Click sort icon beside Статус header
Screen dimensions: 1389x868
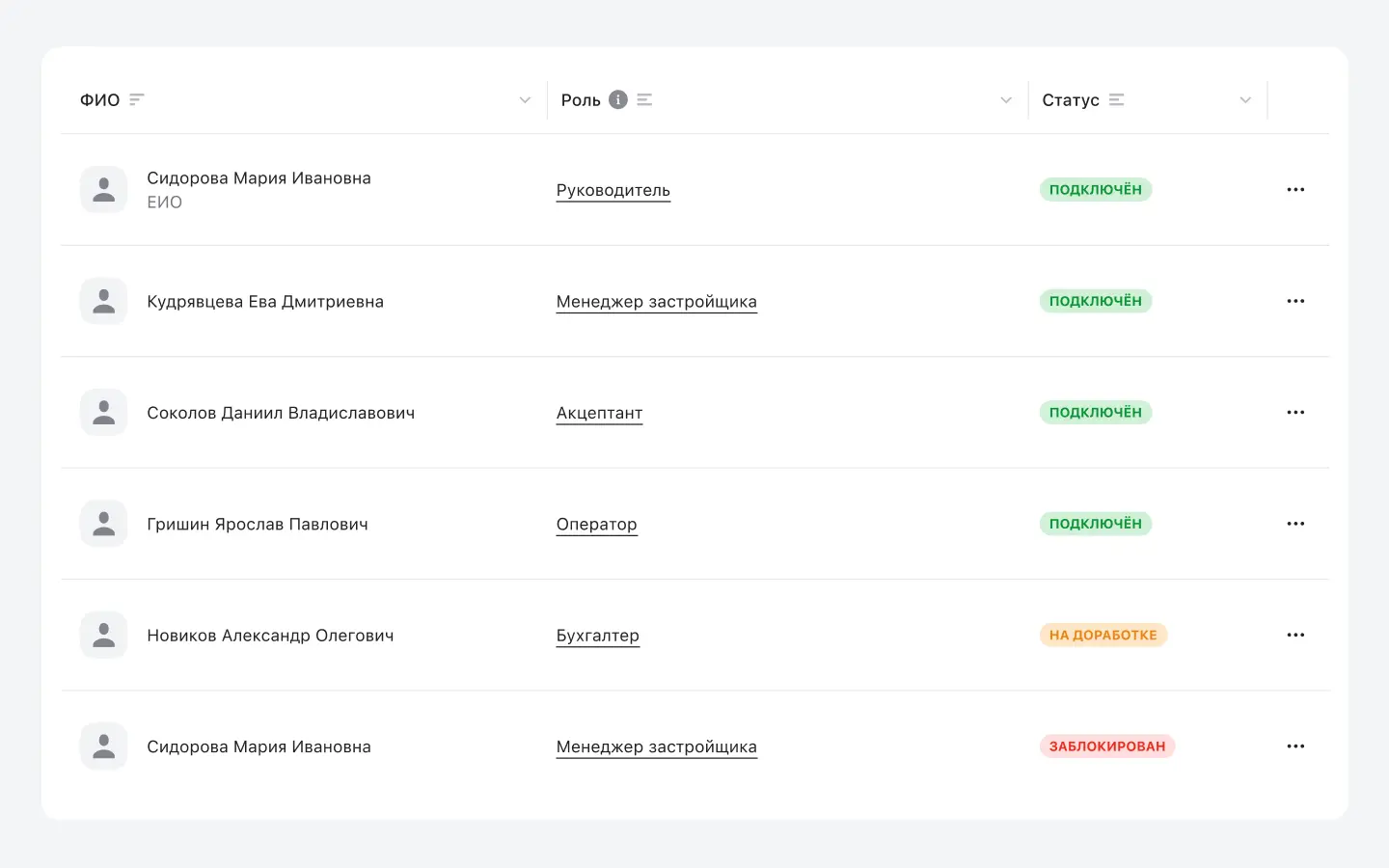(x=1117, y=99)
